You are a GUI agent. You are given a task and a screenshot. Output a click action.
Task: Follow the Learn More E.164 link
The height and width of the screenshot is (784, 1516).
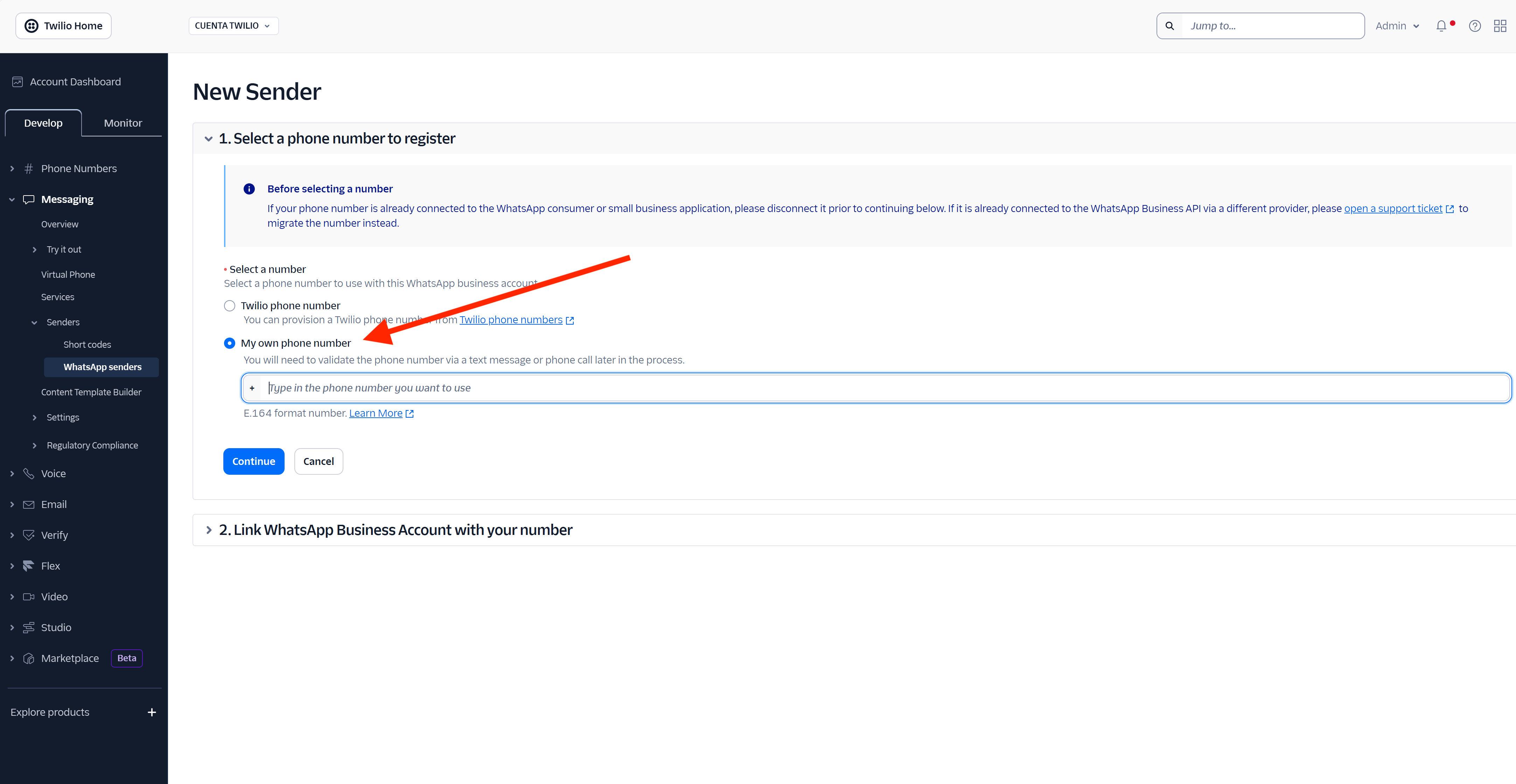[376, 413]
